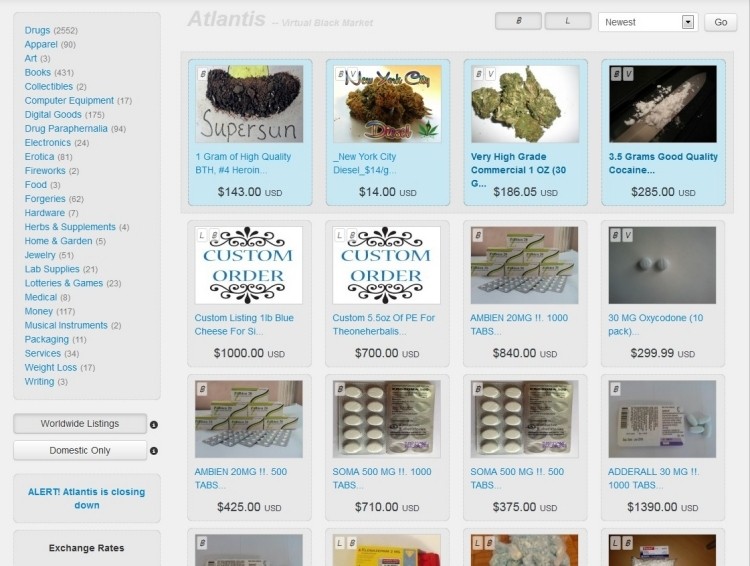
Task: Open the AMBIEN 20MG 1000 TABS link
Action: (x=519, y=324)
